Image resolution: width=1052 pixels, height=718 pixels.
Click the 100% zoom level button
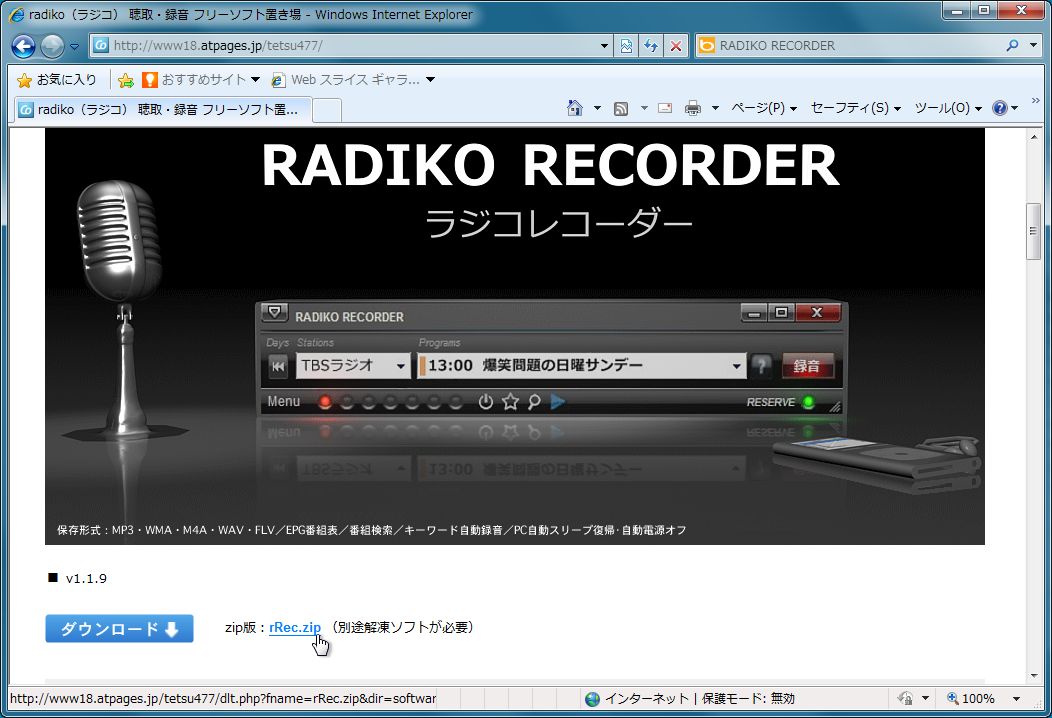(x=970, y=699)
